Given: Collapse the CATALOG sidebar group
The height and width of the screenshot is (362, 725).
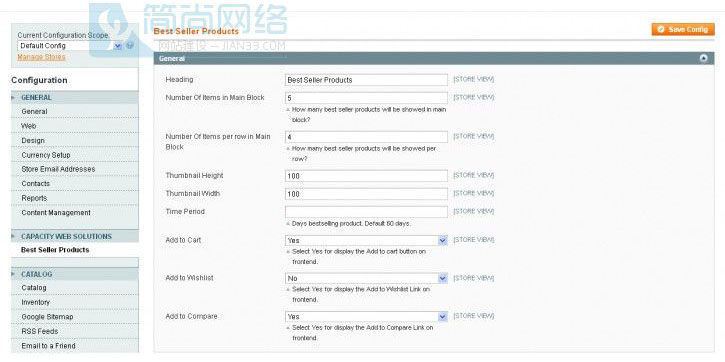Looking at the screenshot, I should pyautogui.click(x=74, y=274).
